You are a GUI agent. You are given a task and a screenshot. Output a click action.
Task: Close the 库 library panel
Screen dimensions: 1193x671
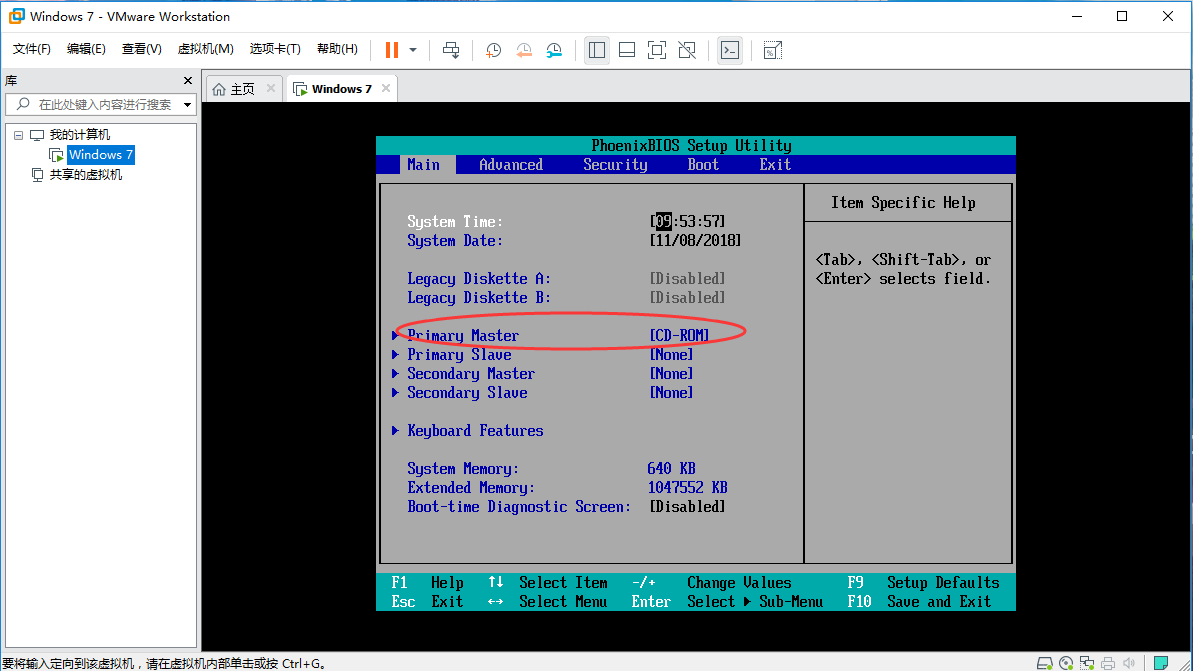coord(188,81)
